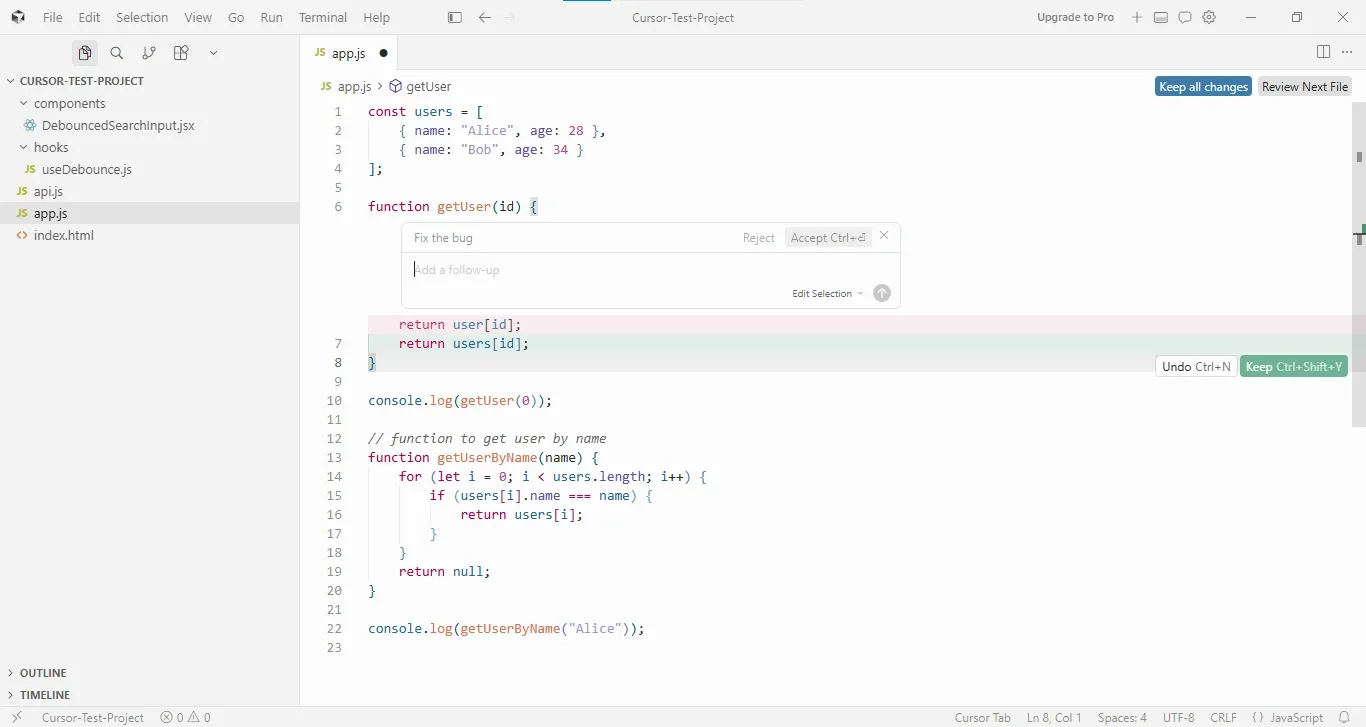Click Keep Ctrl+Shift+Y button

(x=1294, y=367)
